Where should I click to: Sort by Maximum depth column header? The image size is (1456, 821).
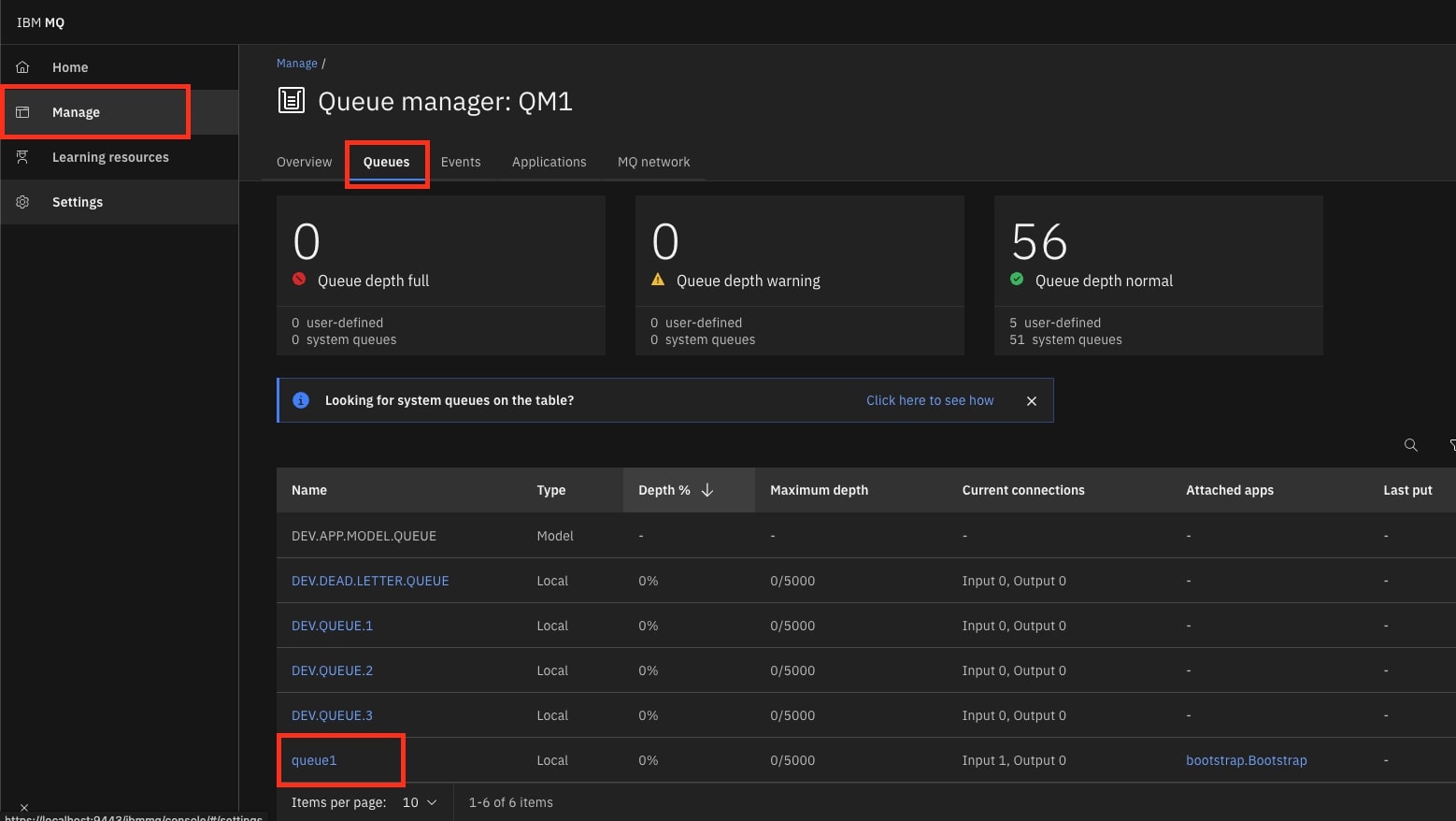(819, 490)
